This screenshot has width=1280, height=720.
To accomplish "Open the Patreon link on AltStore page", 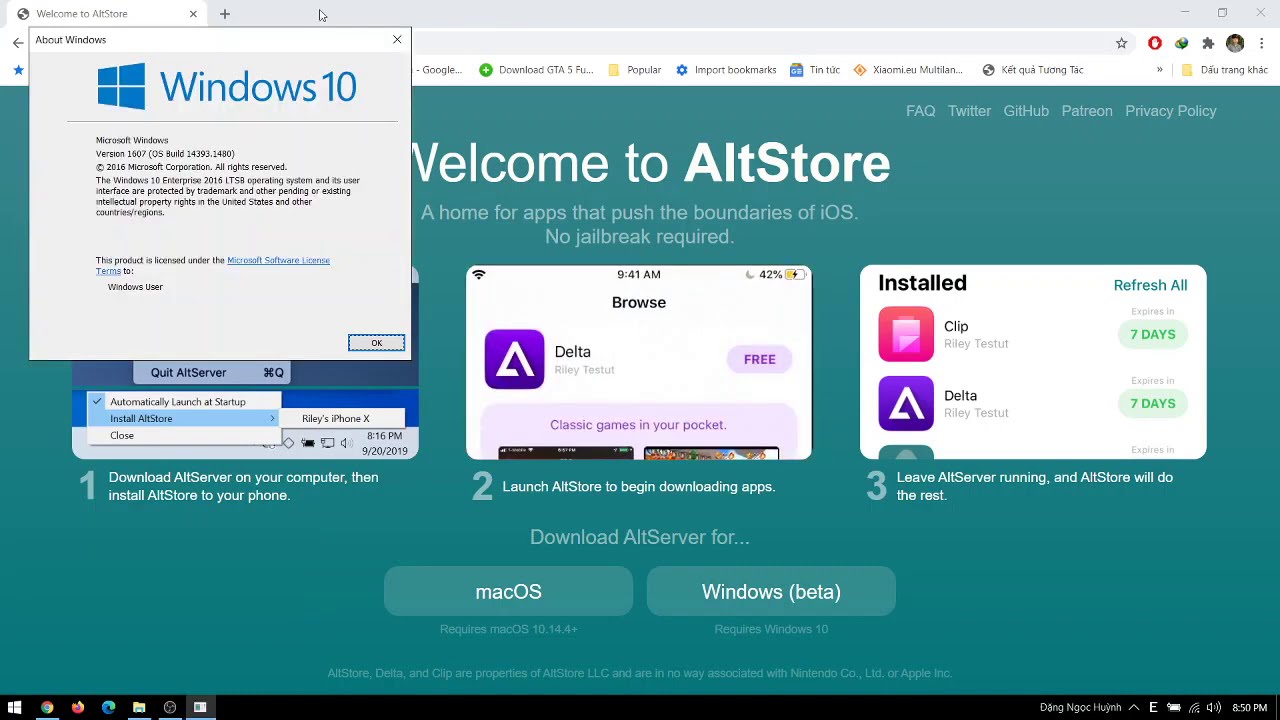I will pyautogui.click(x=1087, y=111).
